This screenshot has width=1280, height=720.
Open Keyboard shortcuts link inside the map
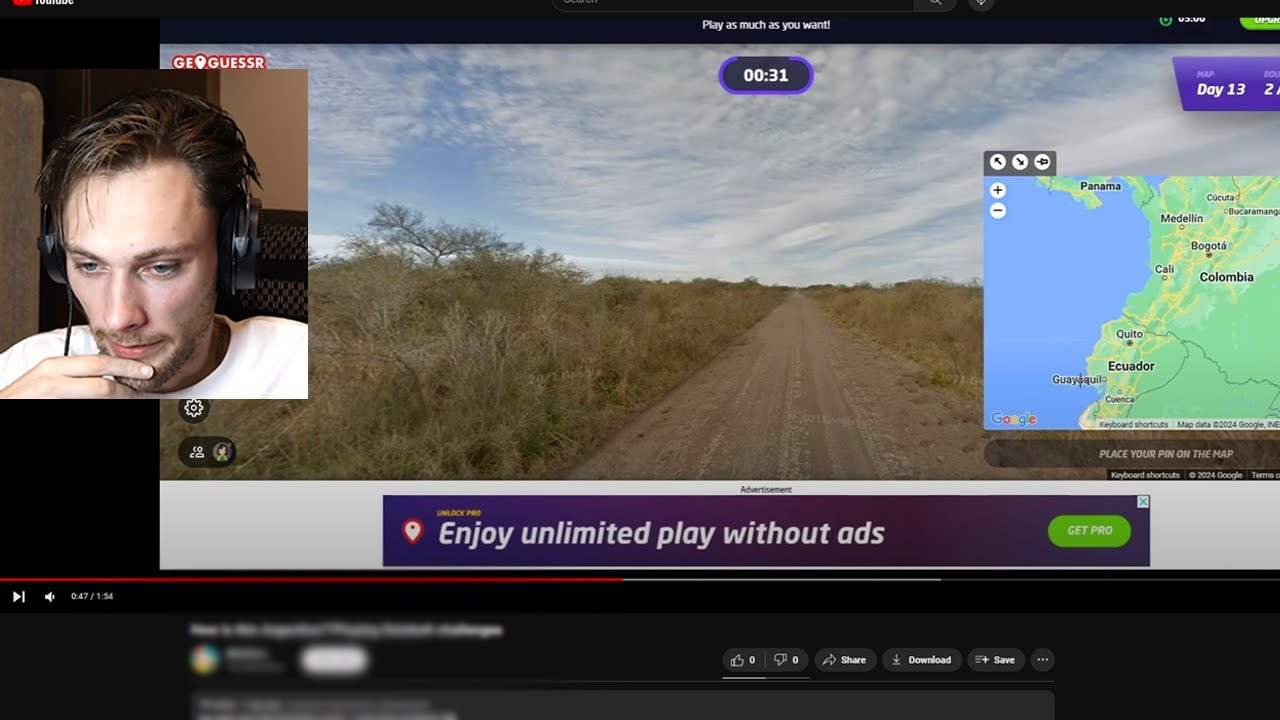click(1133, 425)
